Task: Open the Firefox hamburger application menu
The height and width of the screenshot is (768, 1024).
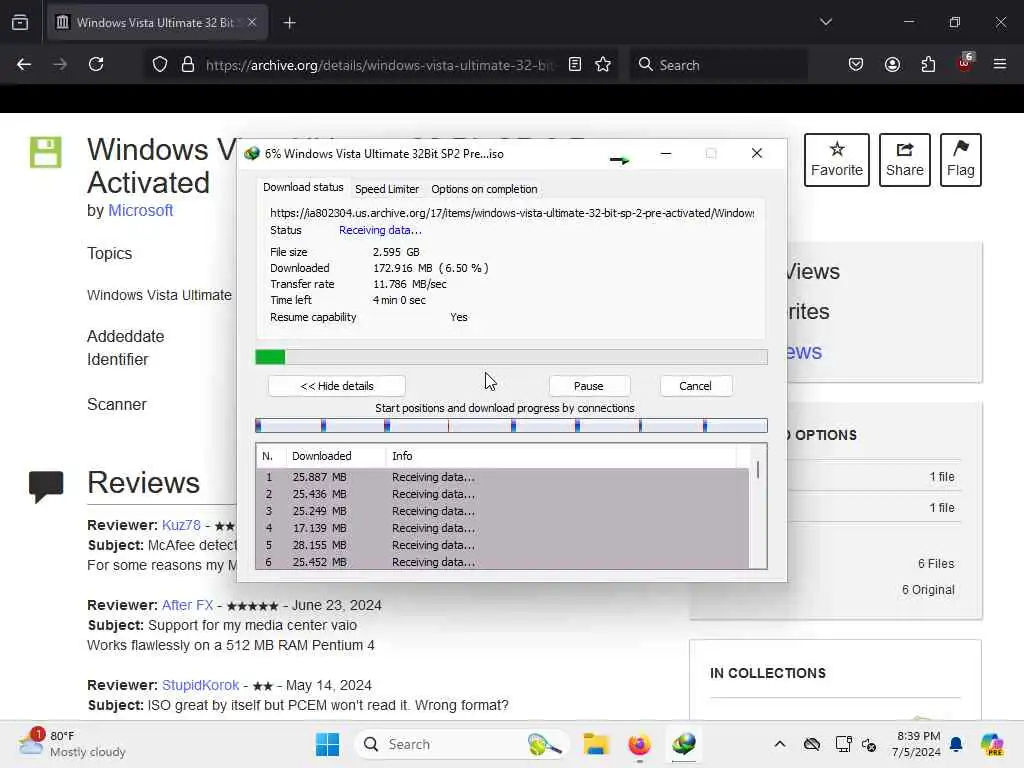Action: (x=1000, y=64)
